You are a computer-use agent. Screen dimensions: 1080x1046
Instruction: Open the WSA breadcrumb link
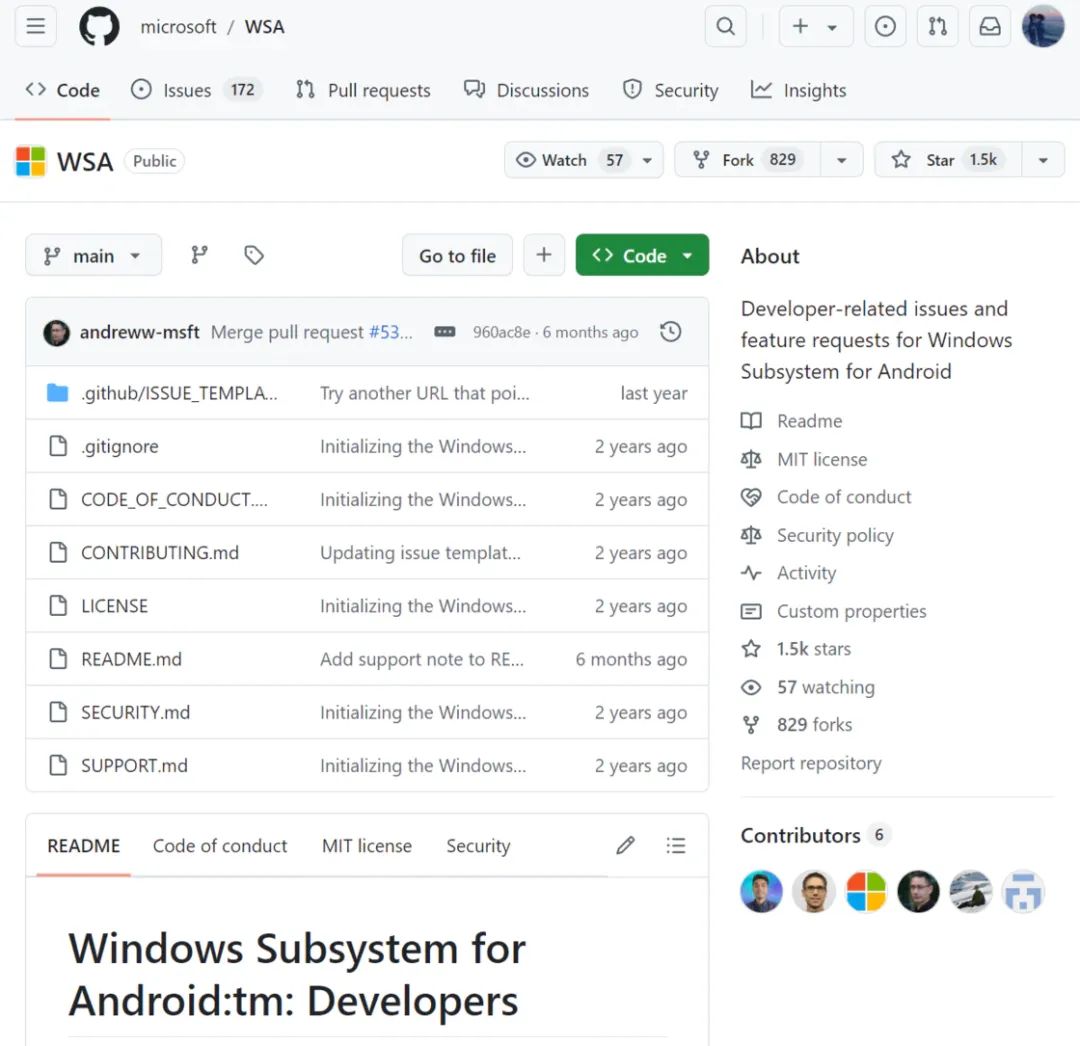pos(264,26)
